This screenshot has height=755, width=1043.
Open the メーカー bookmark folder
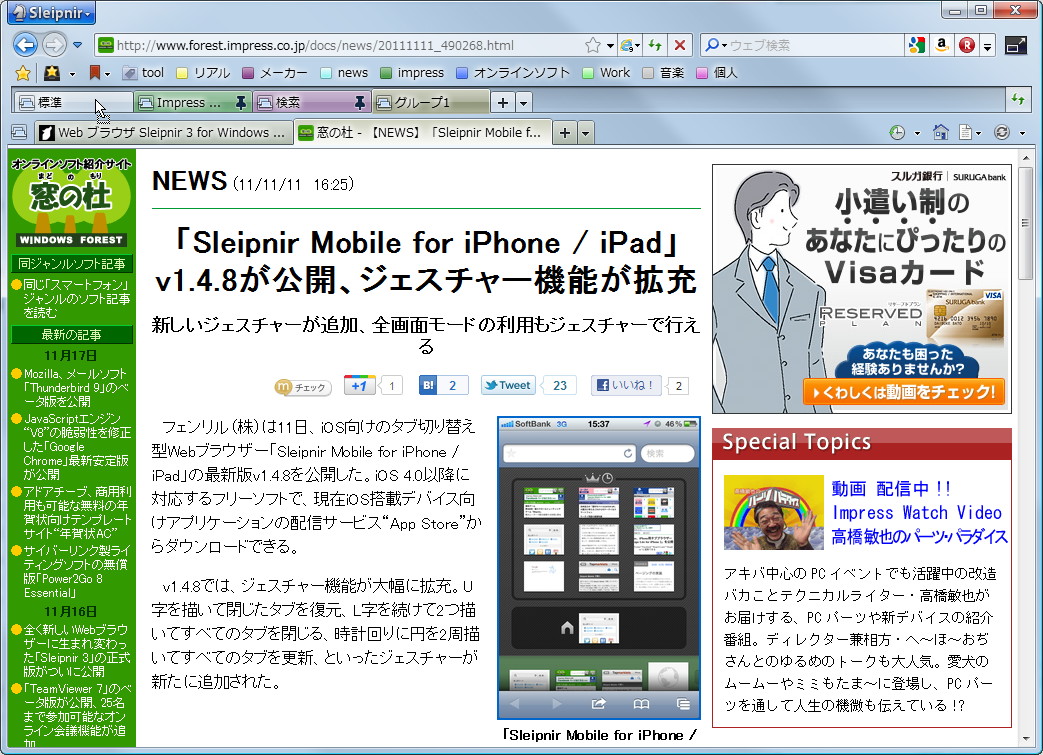[x=275, y=73]
